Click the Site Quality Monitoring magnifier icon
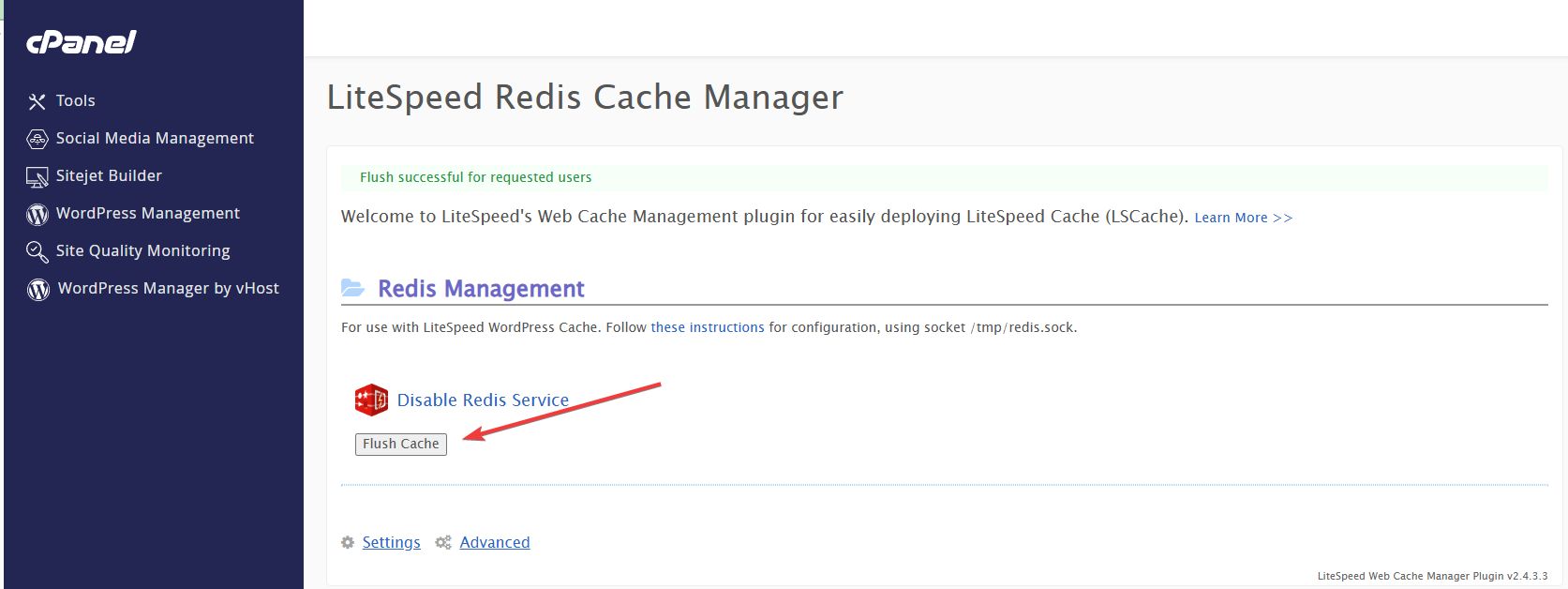This screenshot has height=589, width=1568. click(37, 251)
